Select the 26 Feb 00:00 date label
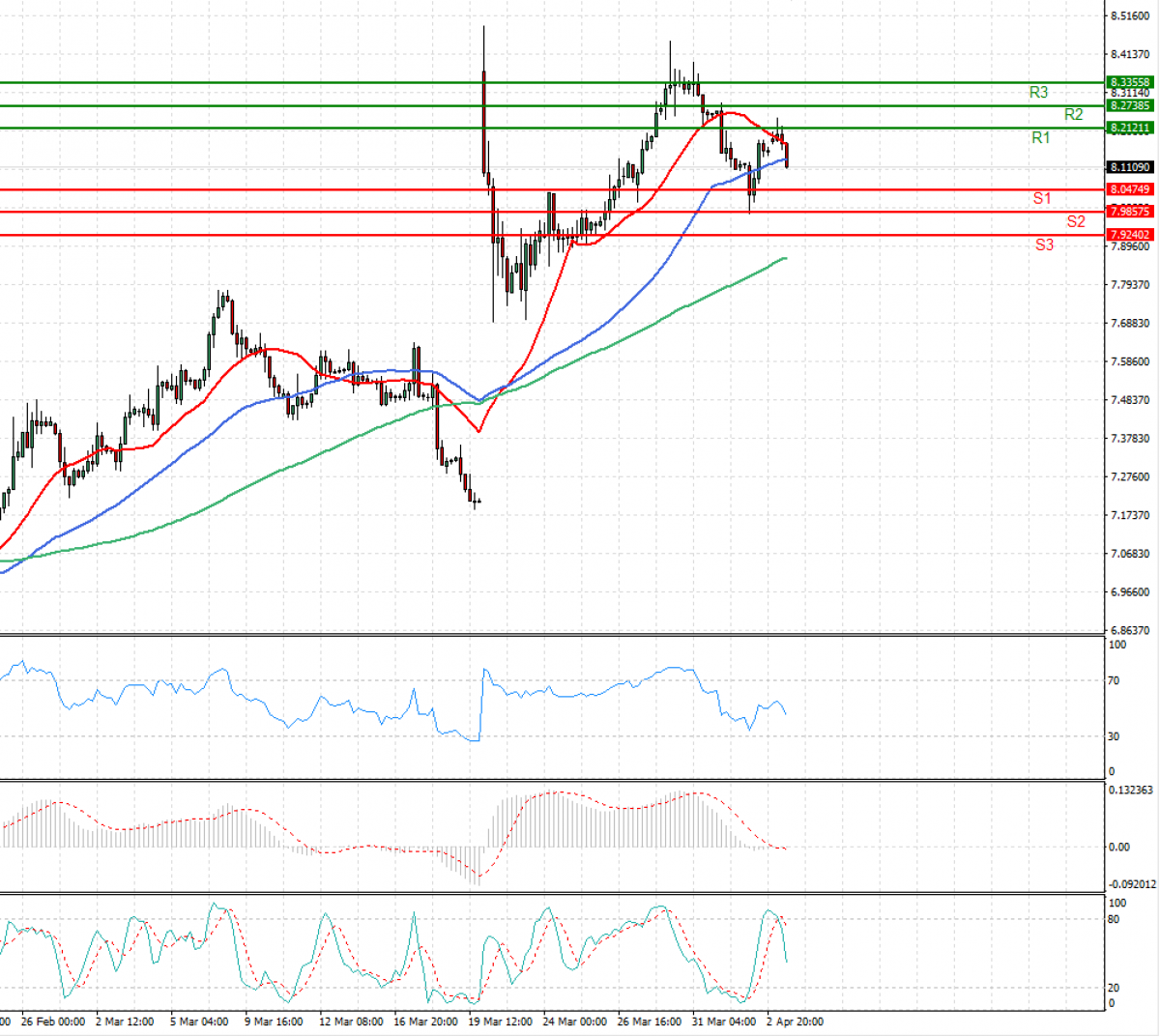The width and height of the screenshot is (1160, 1036). pos(52,1022)
